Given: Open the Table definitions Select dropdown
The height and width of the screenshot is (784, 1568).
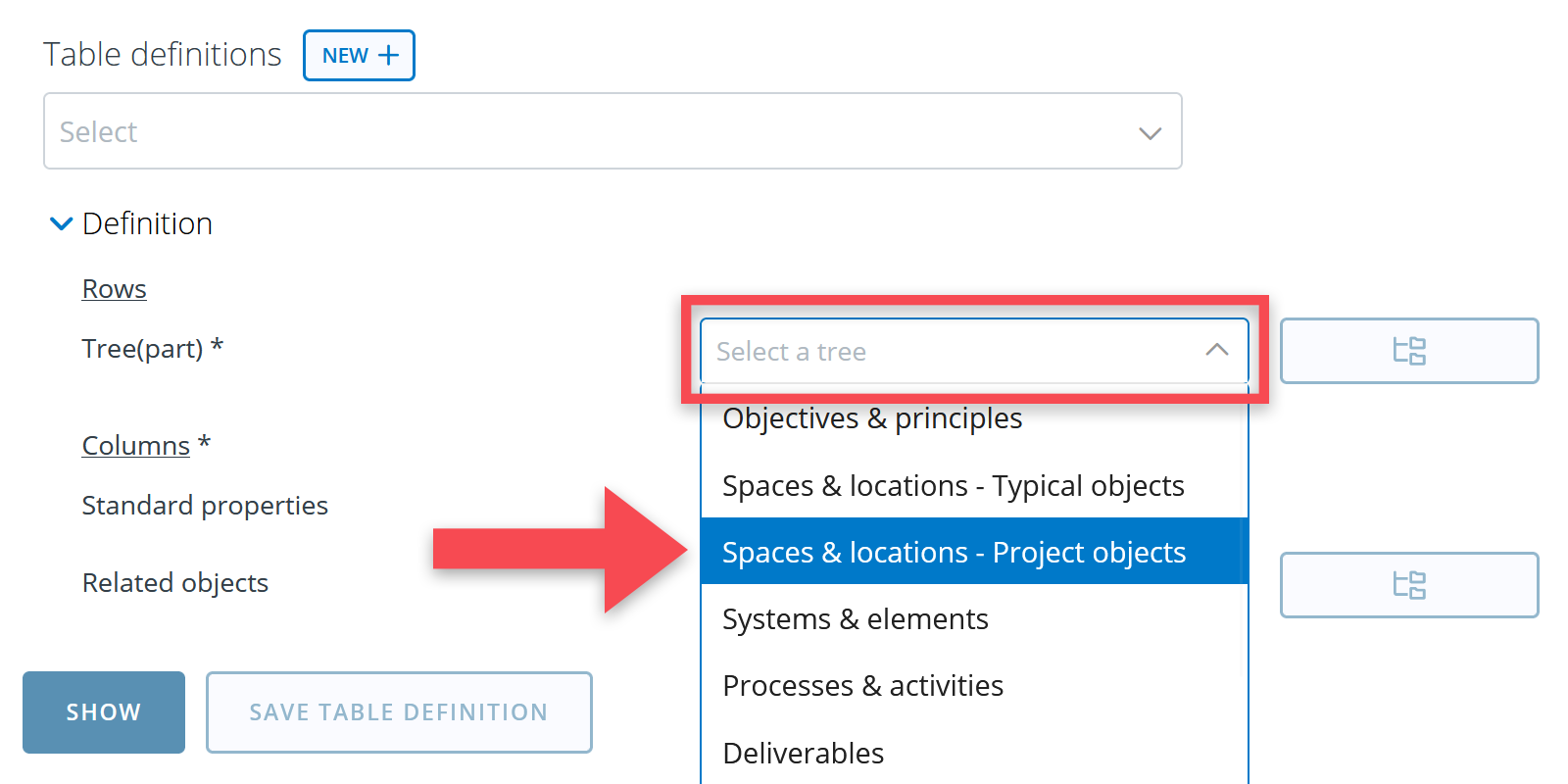Looking at the screenshot, I should tap(612, 131).
